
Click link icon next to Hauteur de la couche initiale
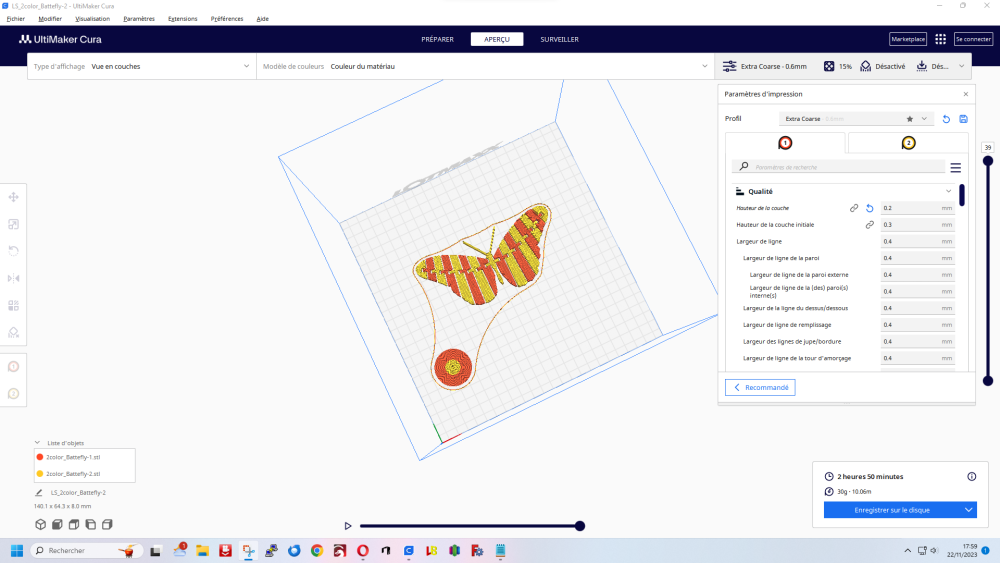tap(869, 224)
